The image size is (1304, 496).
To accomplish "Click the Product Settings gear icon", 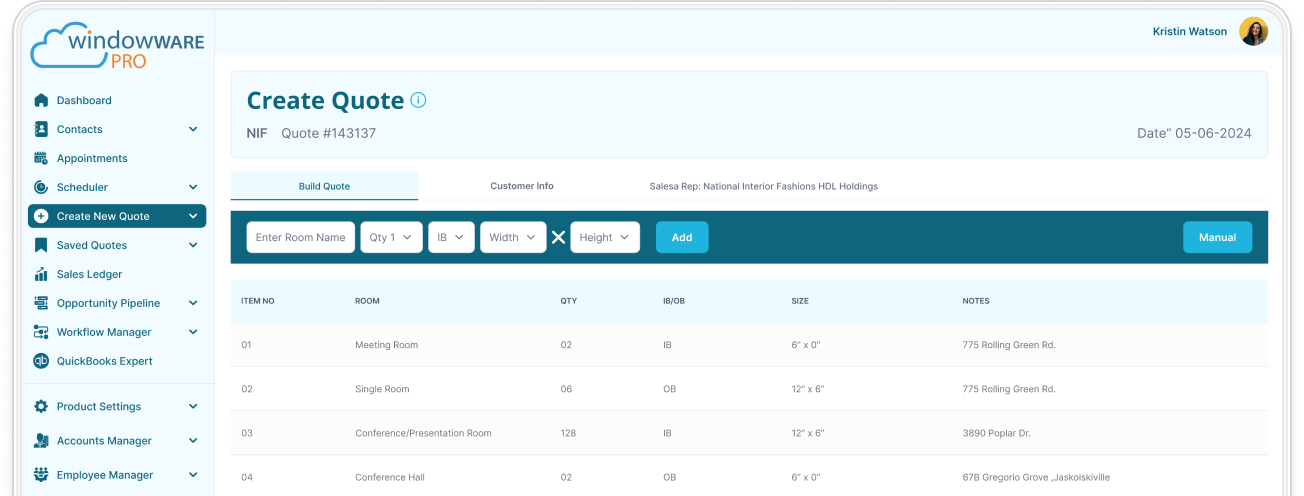I will click(x=41, y=407).
